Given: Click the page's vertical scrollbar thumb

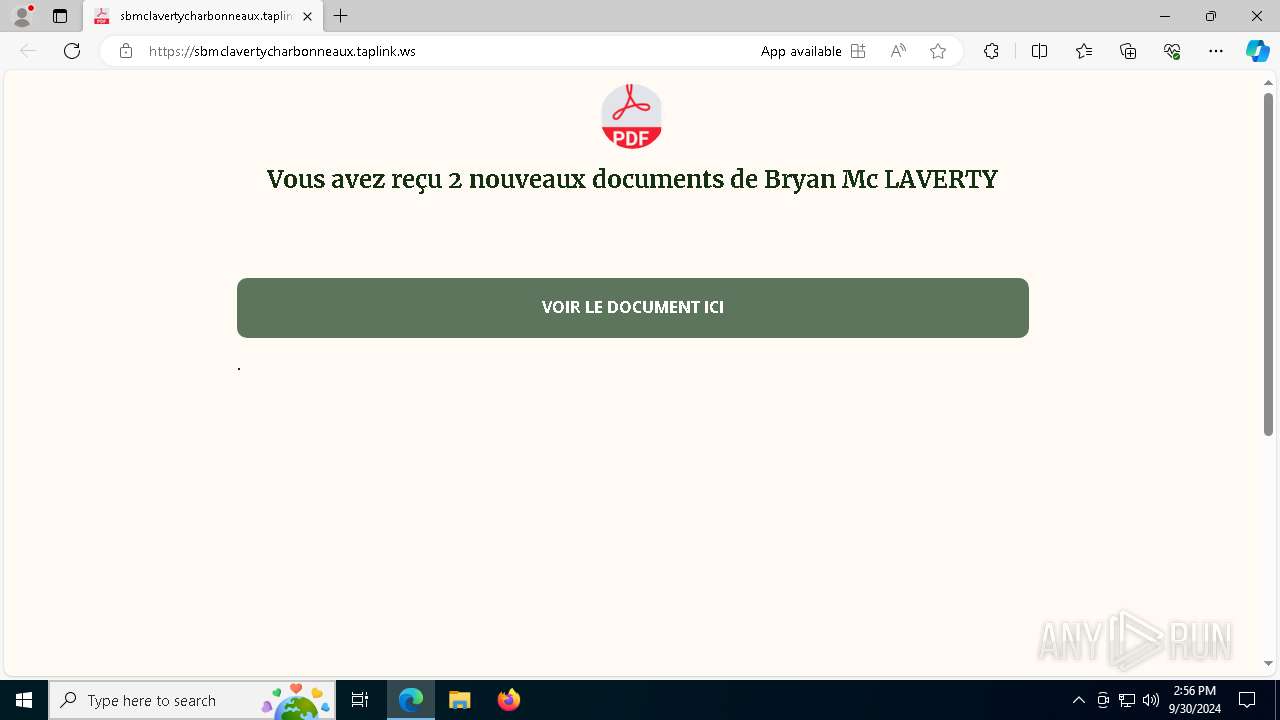Looking at the screenshot, I should tap(1268, 264).
